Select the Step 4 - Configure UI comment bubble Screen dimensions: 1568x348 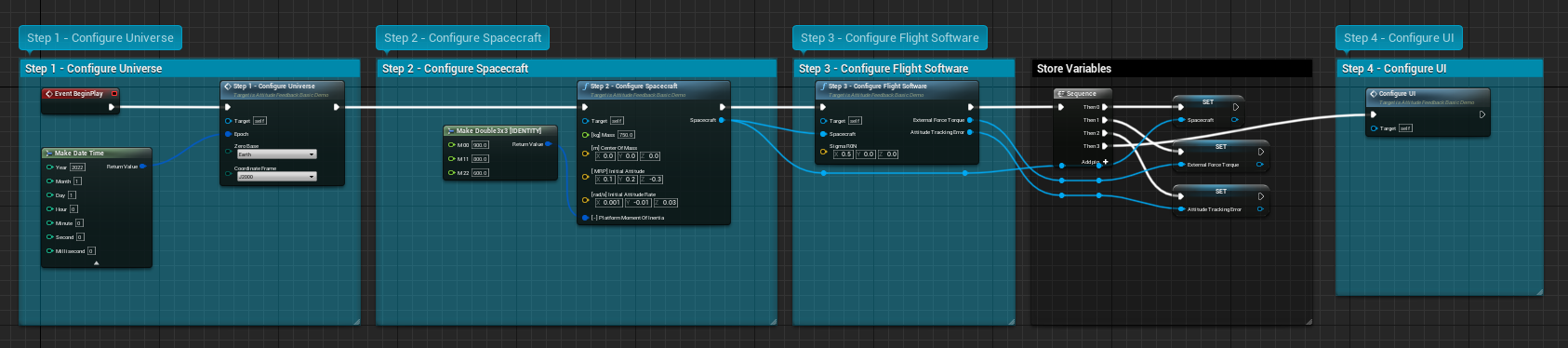pyautogui.click(x=1399, y=38)
